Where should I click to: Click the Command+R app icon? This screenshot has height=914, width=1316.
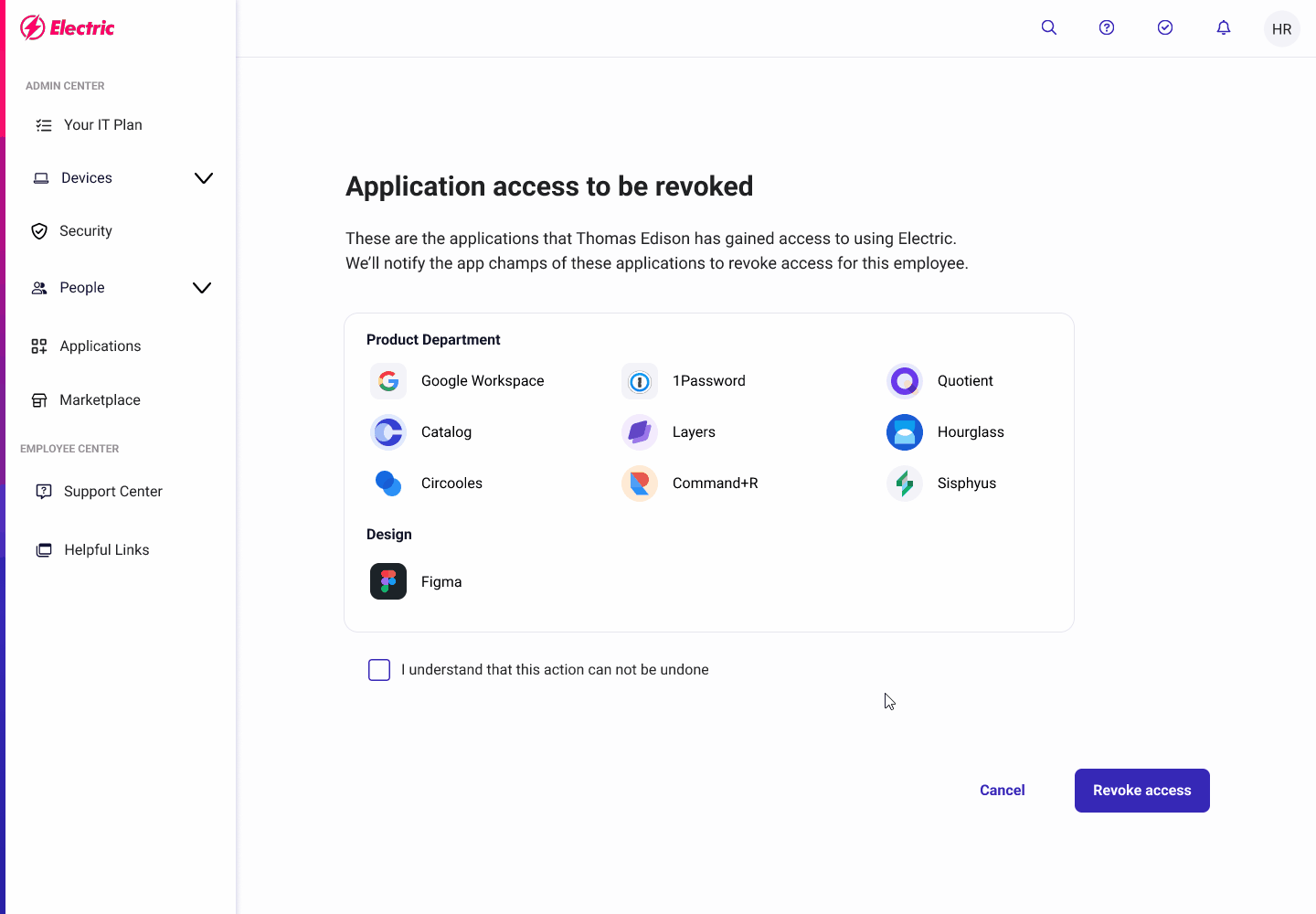tap(640, 484)
